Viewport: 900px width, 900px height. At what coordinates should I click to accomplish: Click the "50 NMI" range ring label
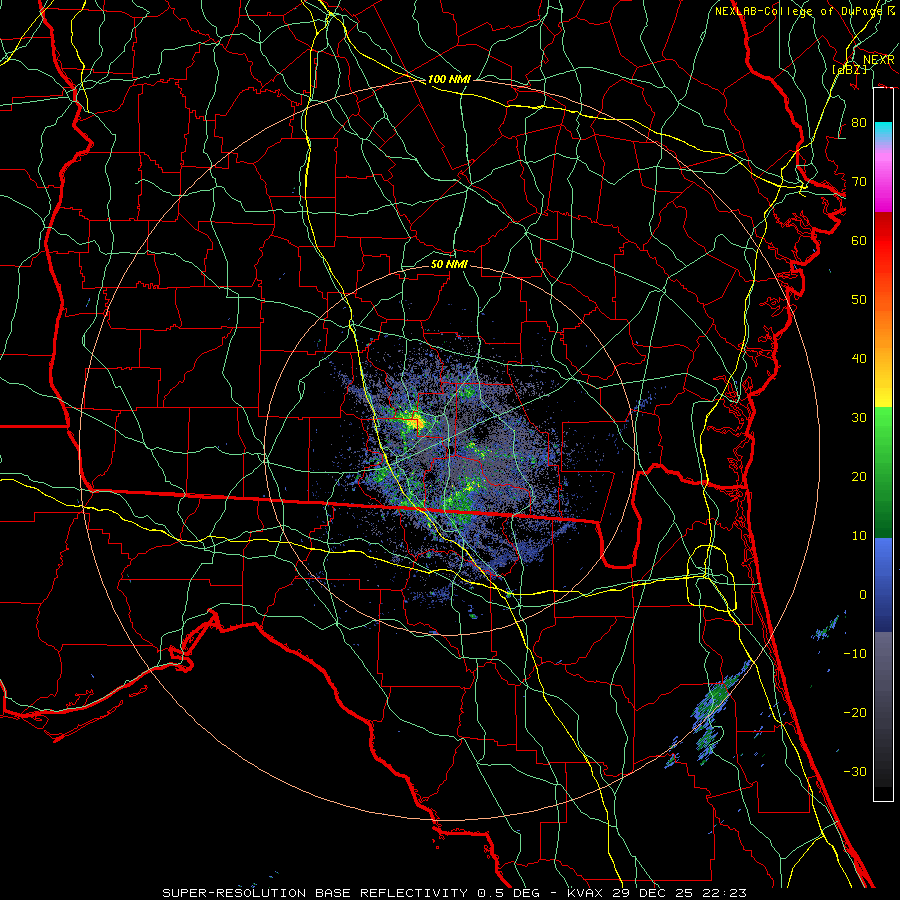[449, 264]
